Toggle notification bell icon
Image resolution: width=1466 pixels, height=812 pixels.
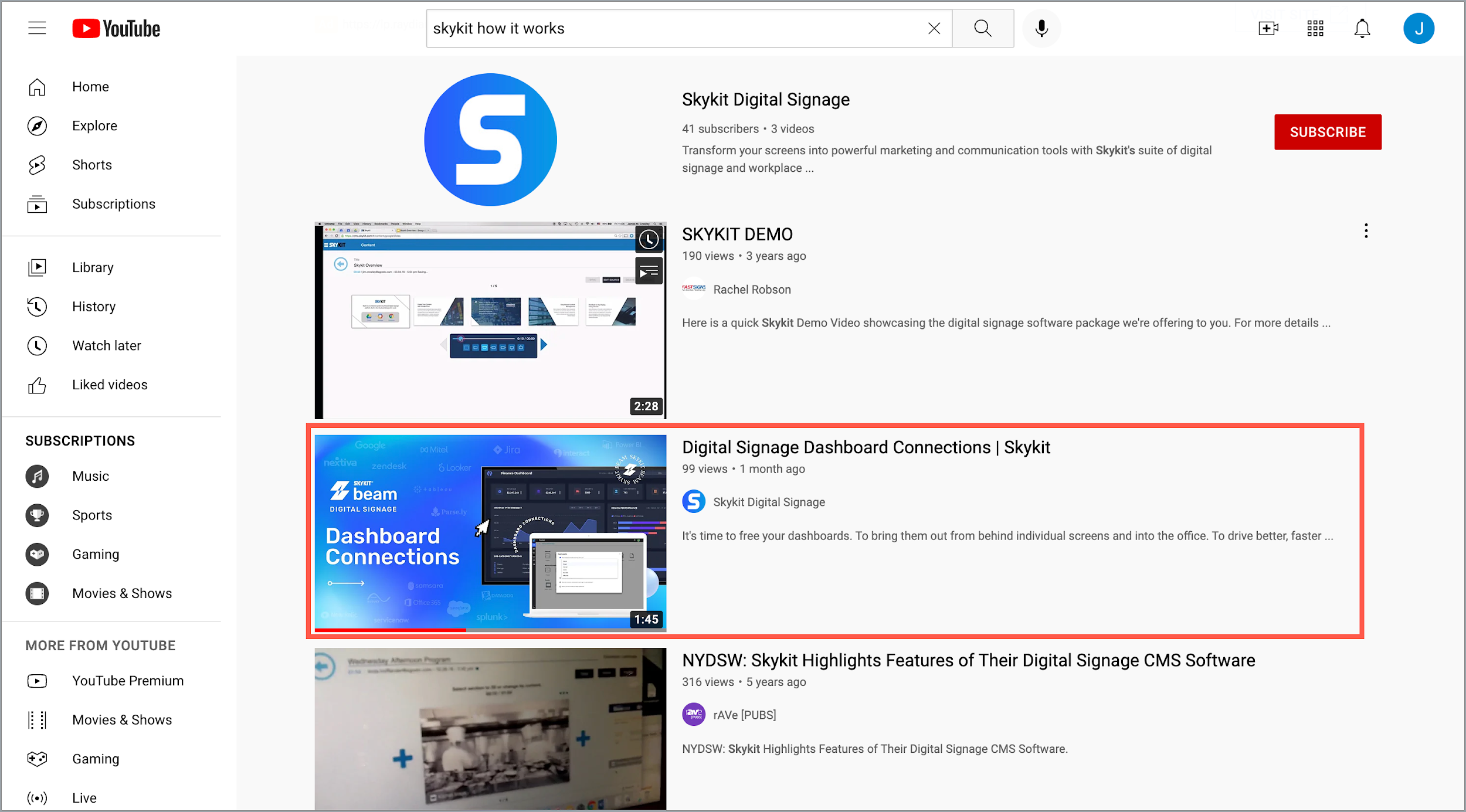point(1361,28)
